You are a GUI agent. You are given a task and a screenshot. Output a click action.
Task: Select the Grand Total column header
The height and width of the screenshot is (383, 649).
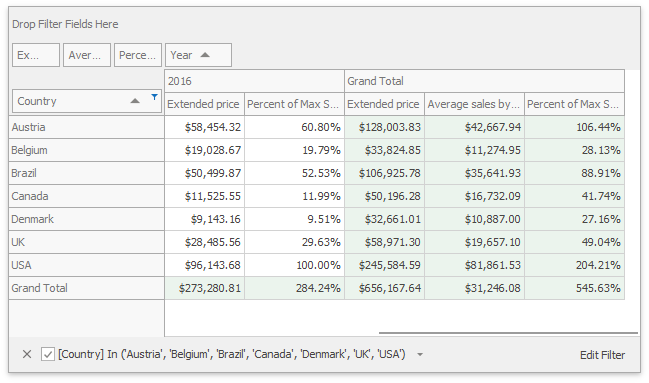[484, 81]
